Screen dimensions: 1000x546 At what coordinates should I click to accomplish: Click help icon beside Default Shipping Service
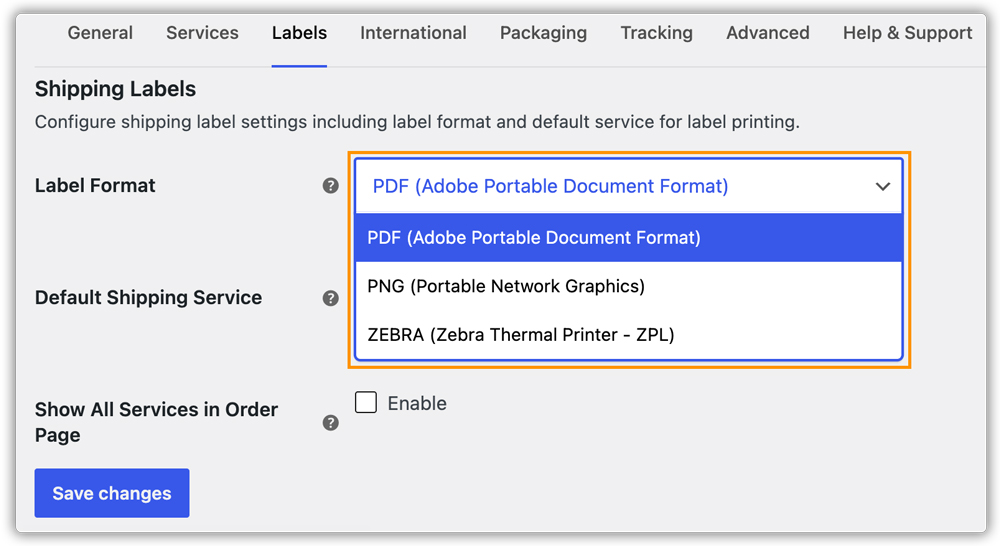point(330,298)
